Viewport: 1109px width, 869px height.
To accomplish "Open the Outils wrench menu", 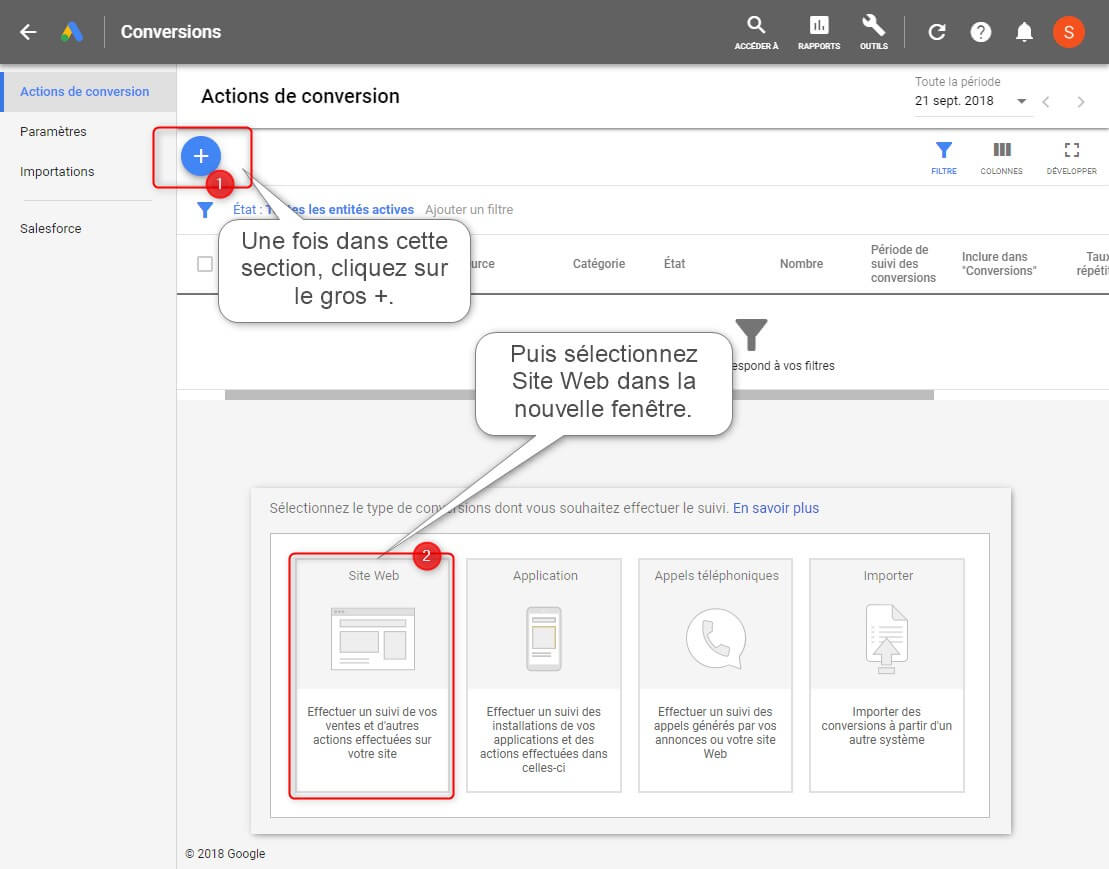I will [x=873, y=33].
